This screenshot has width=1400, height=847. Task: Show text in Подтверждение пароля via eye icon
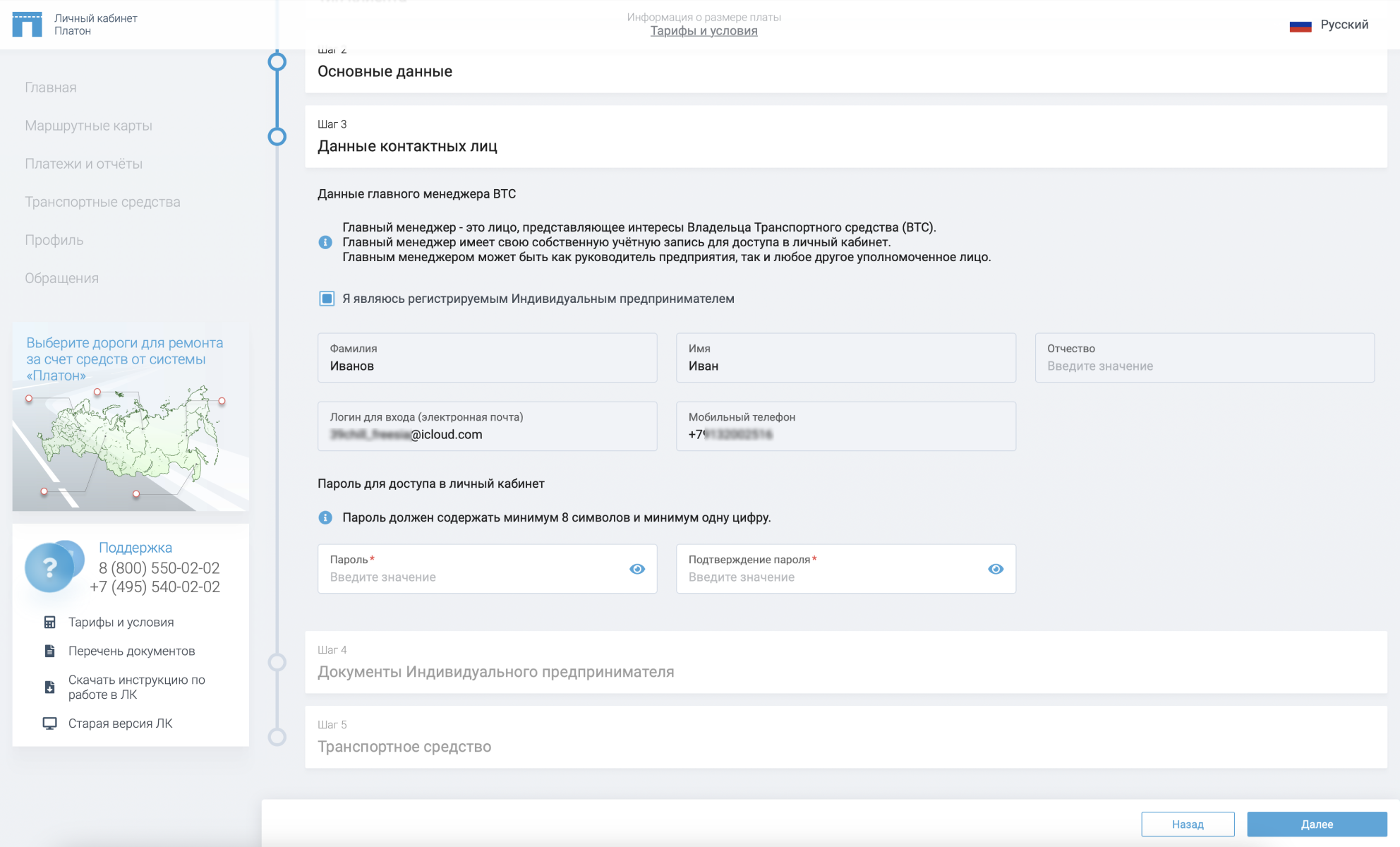pyautogui.click(x=996, y=569)
